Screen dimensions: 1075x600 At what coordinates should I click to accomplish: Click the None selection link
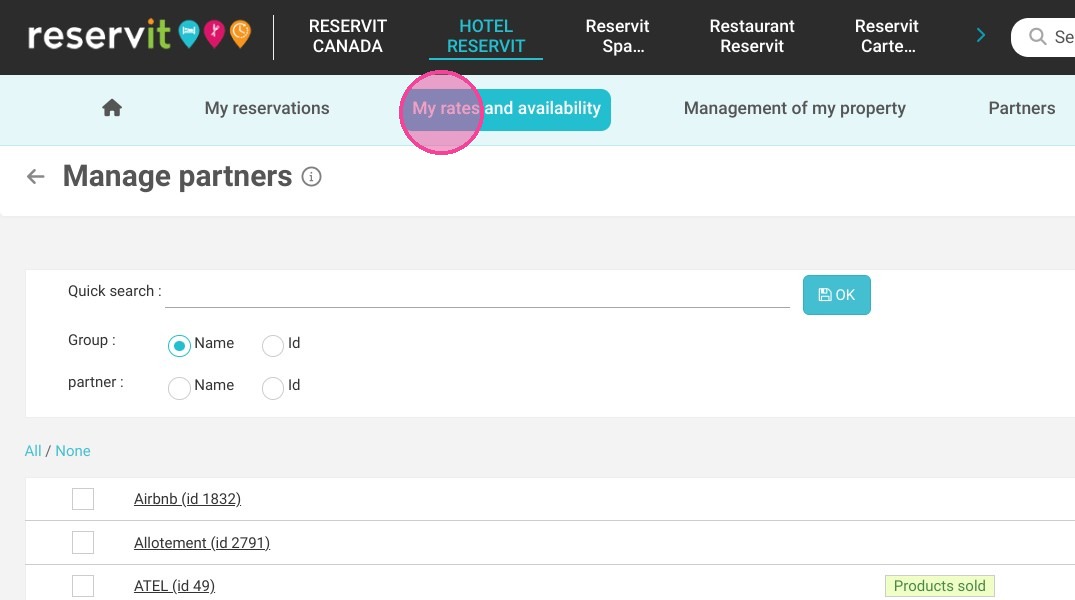pyautogui.click(x=73, y=451)
